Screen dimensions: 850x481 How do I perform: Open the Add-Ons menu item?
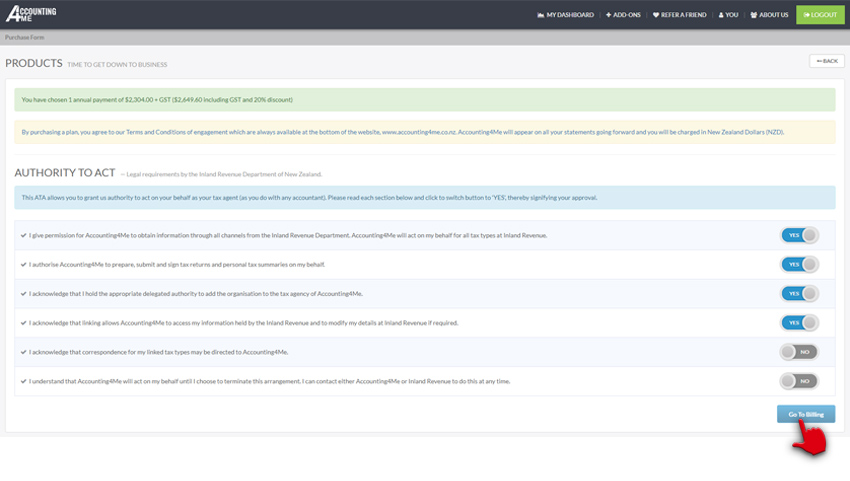click(x=623, y=15)
